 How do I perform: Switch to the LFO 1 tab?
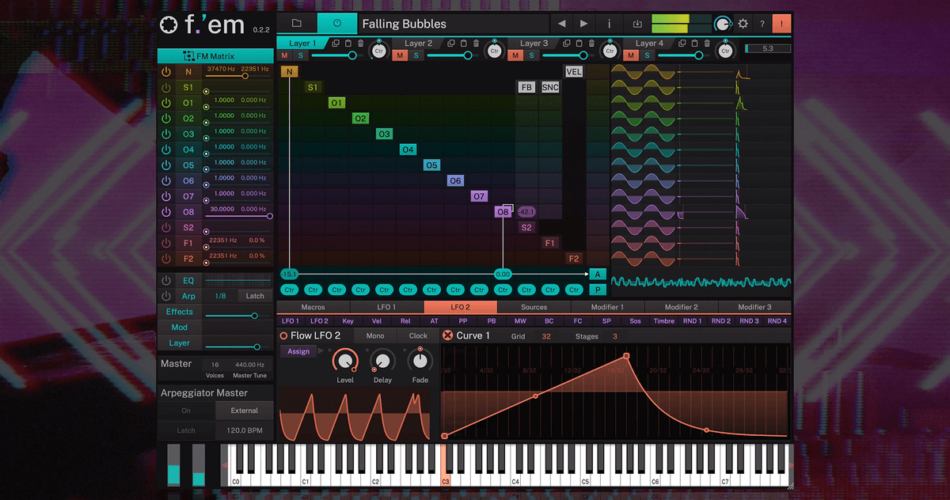pyautogui.click(x=386, y=307)
